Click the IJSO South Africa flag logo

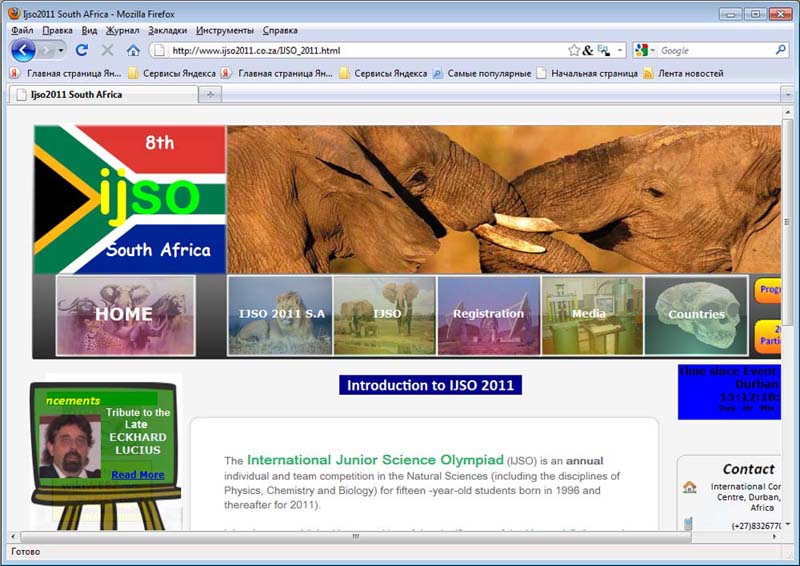pos(130,200)
